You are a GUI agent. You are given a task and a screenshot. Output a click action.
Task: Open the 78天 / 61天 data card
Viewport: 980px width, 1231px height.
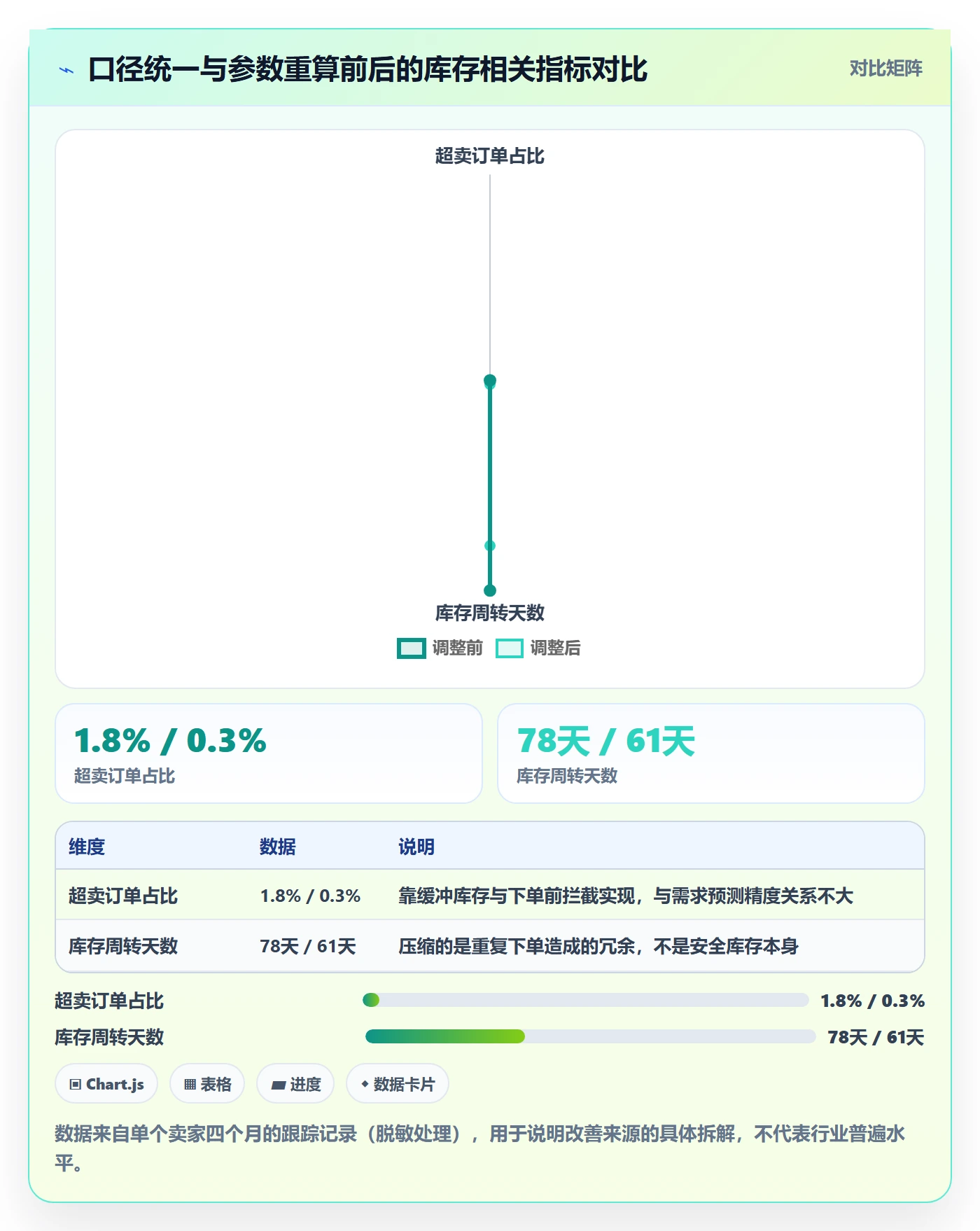(710, 753)
